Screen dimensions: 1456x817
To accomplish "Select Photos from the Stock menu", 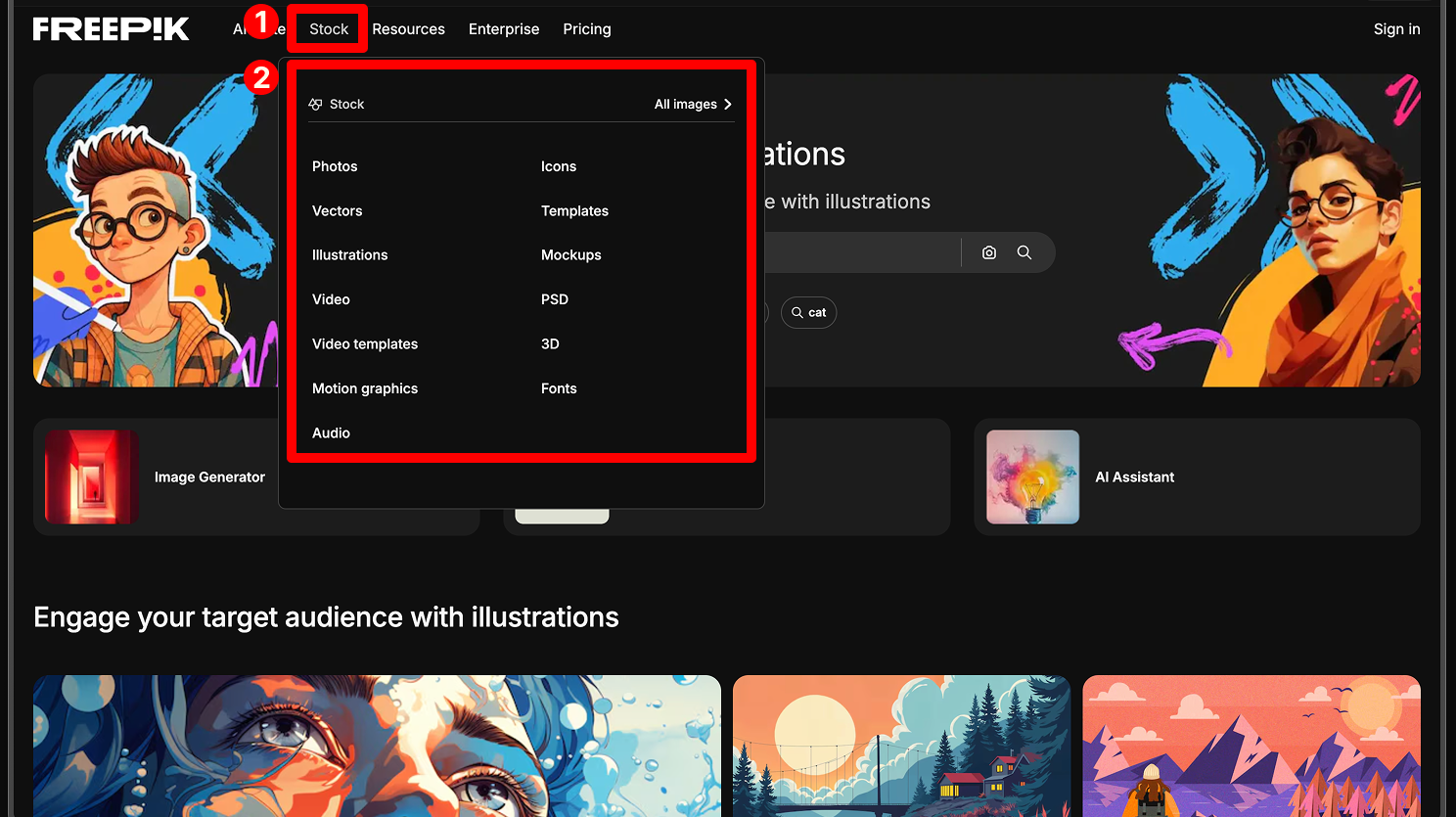I will coord(335,166).
